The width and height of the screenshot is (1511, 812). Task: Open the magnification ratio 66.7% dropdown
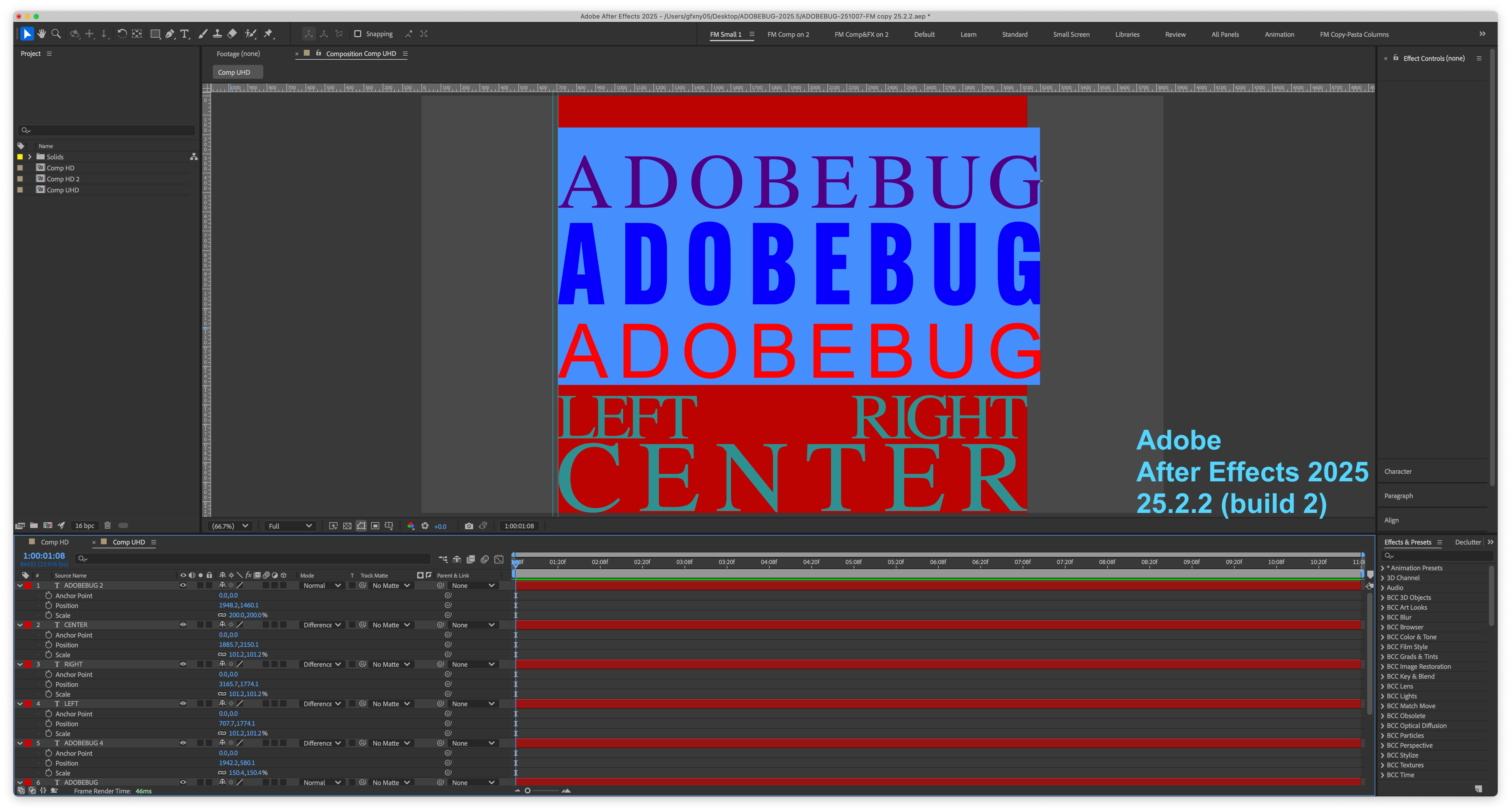point(230,526)
